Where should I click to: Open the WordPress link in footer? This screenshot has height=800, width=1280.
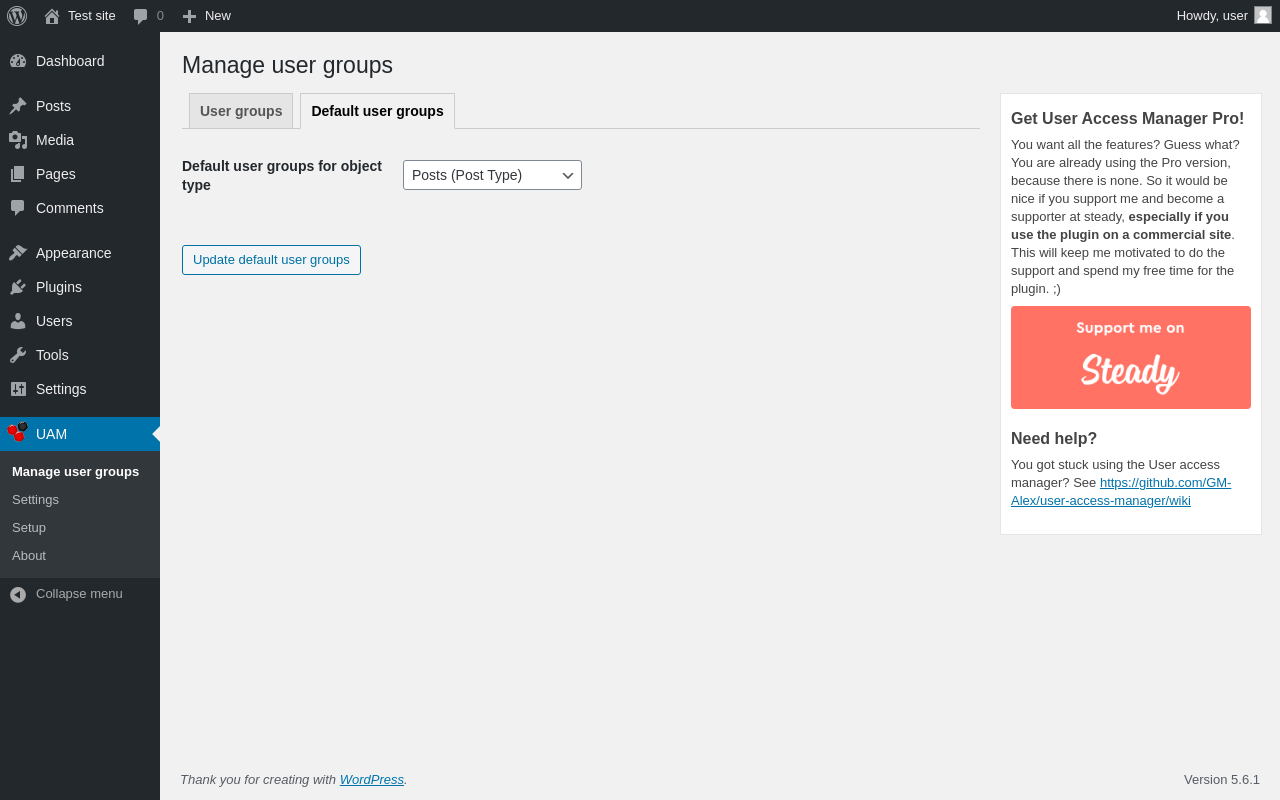(x=371, y=779)
